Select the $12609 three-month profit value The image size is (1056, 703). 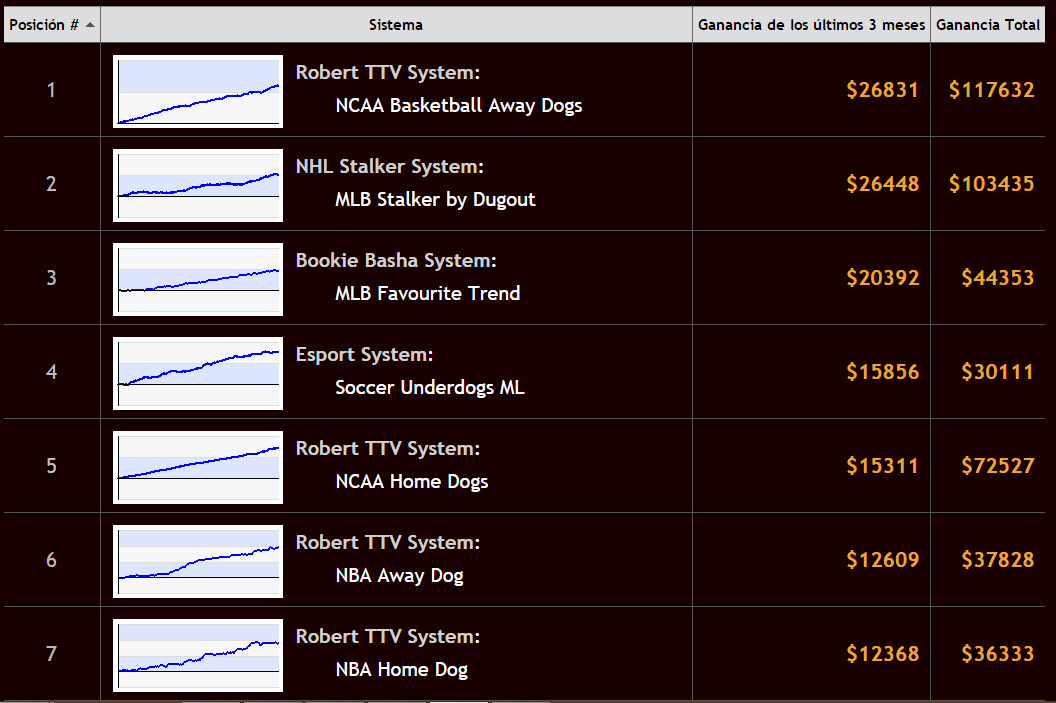tap(882, 560)
